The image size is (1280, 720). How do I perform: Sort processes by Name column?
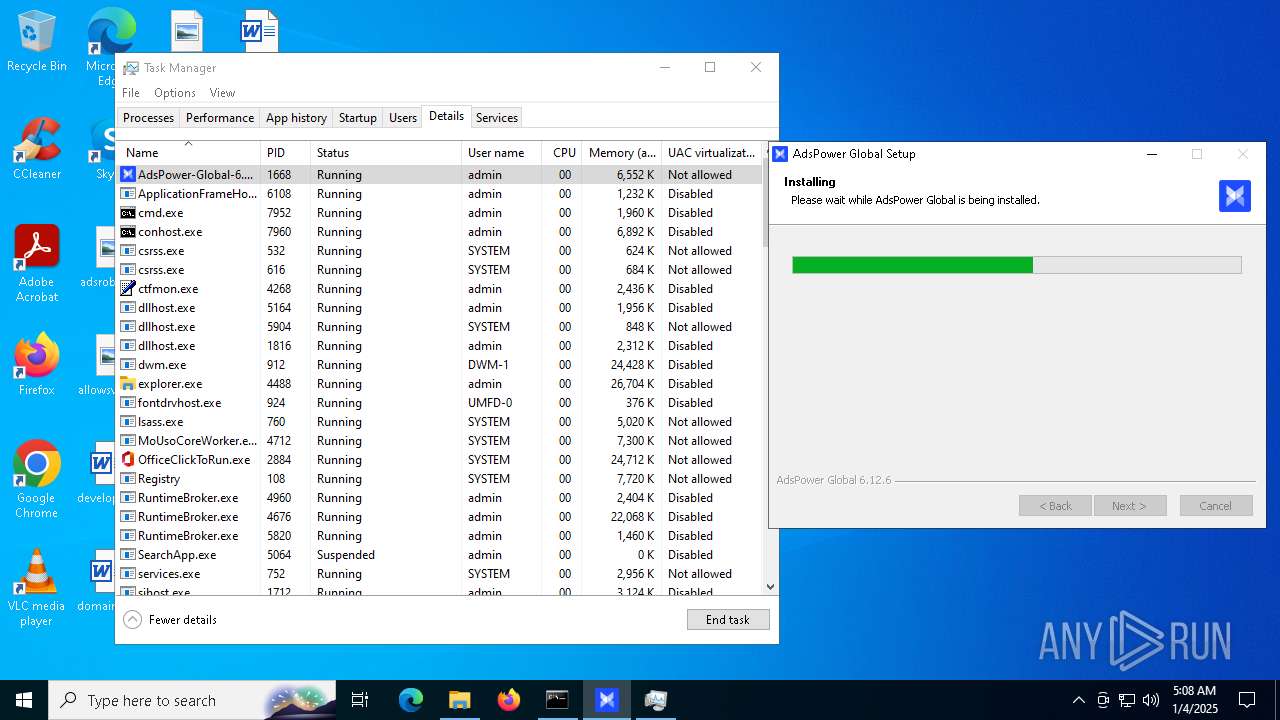point(189,153)
